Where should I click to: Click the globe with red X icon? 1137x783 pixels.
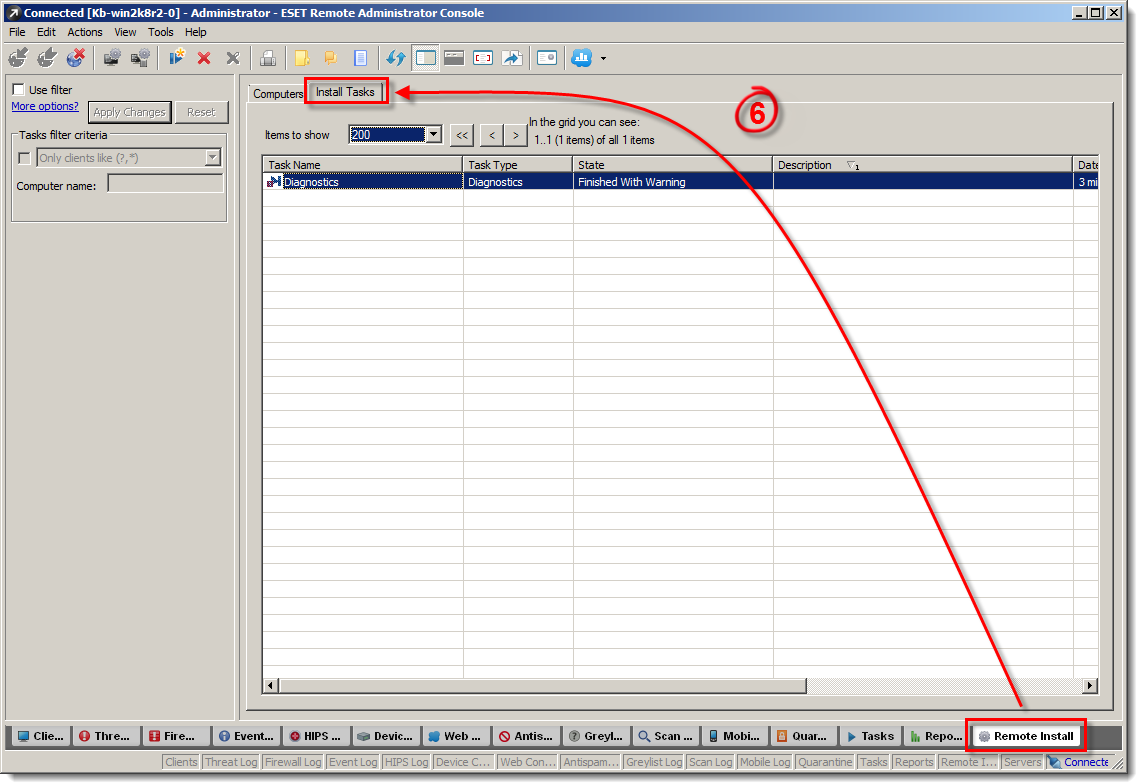75,57
